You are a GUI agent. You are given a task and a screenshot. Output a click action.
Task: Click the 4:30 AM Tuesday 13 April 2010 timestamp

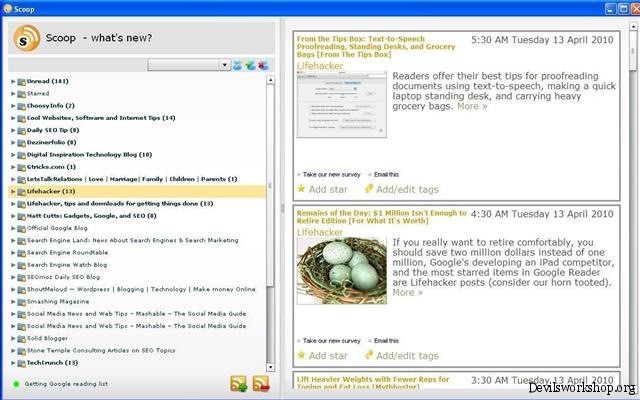point(542,214)
